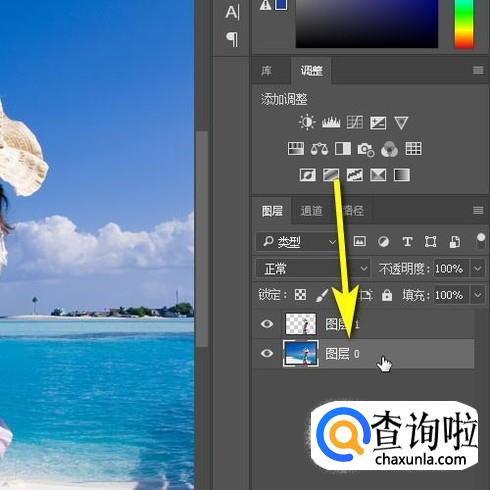This screenshot has height=490, width=490.
Task: Open the 类型 layer filter dropdown
Action: tap(297, 242)
